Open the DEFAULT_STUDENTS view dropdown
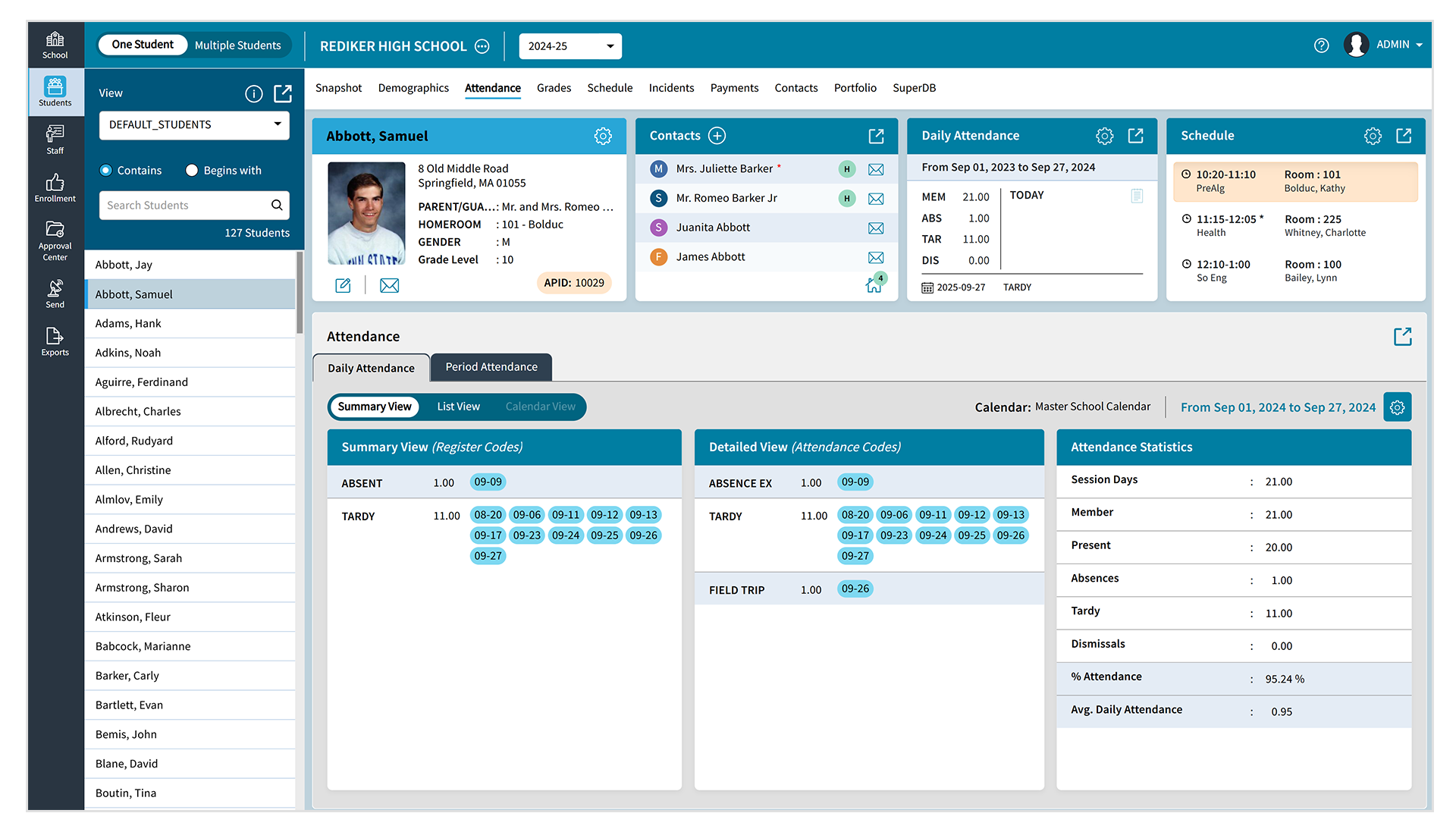This screenshot has width=1456, height=832. (193, 125)
